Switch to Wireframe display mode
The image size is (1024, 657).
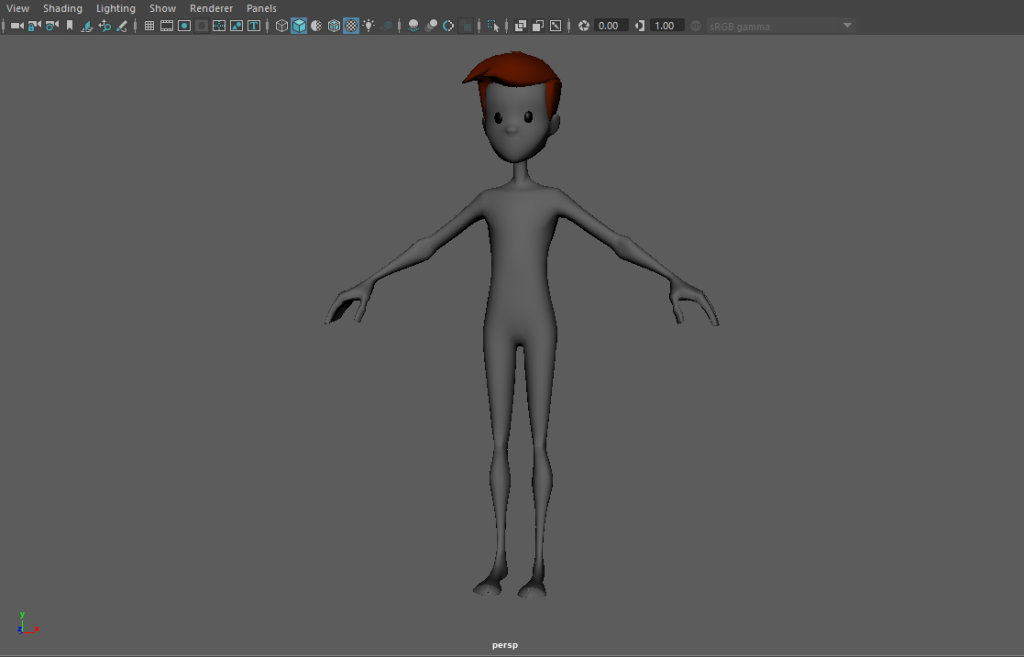(x=282, y=26)
